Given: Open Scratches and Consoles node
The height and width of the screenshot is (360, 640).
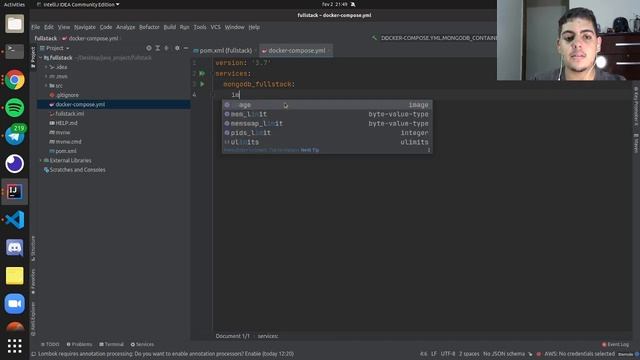Looking at the screenshot, I should coord(77,170).
